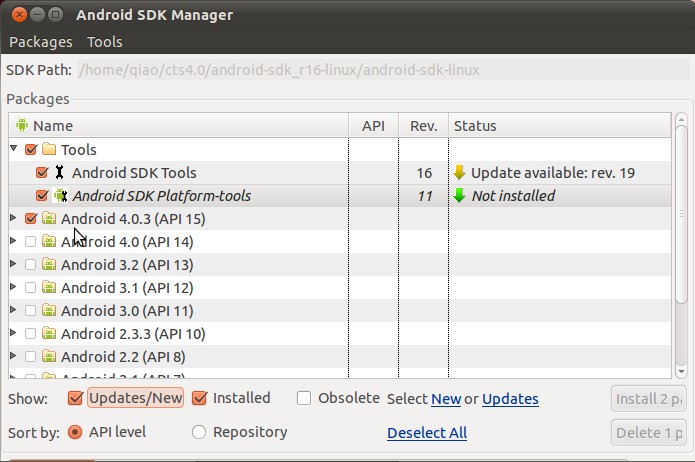Expand the Android 3.1 (API 12) node

point(13,287)
